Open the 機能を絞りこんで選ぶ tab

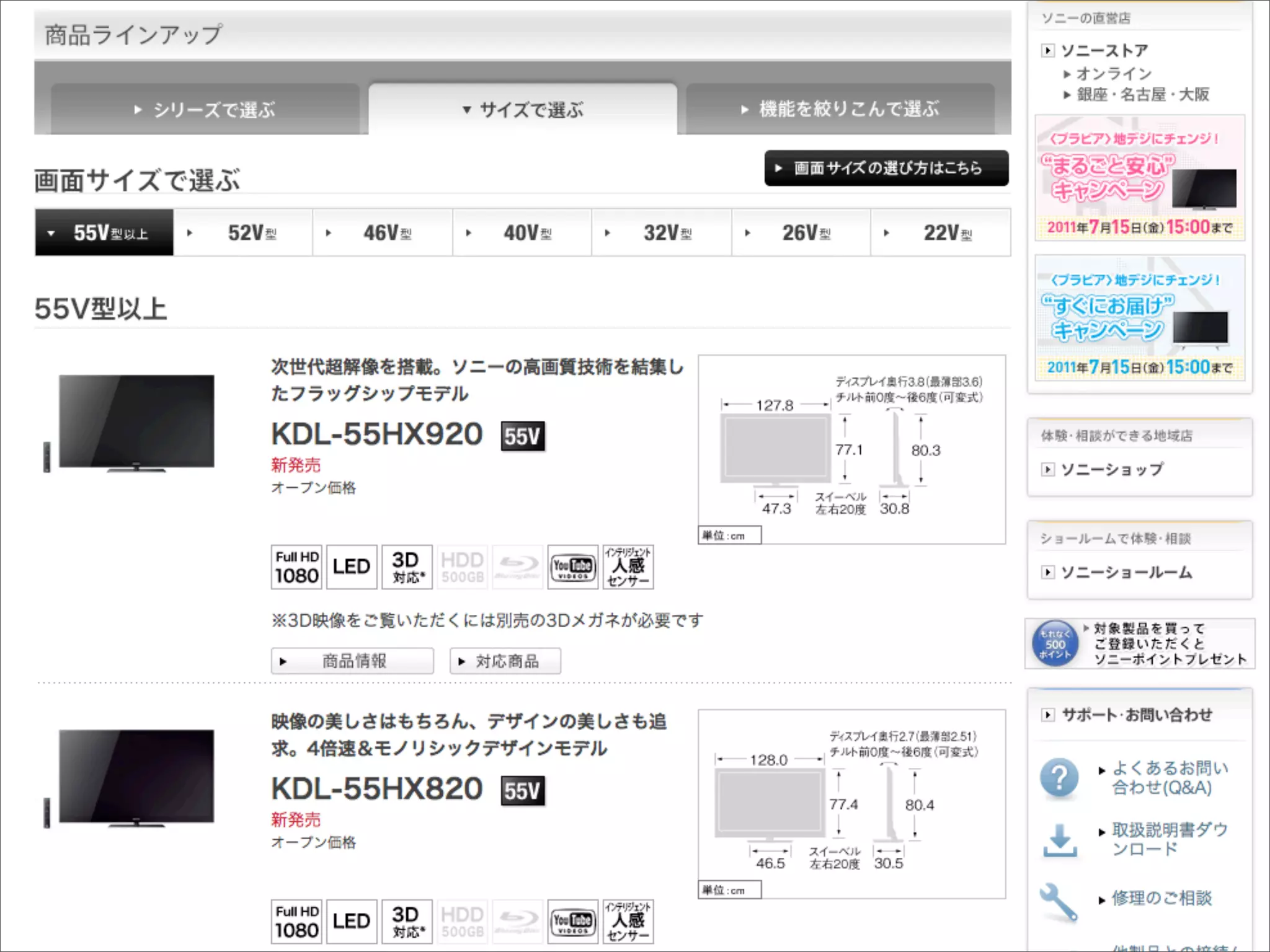coord(840,110)
